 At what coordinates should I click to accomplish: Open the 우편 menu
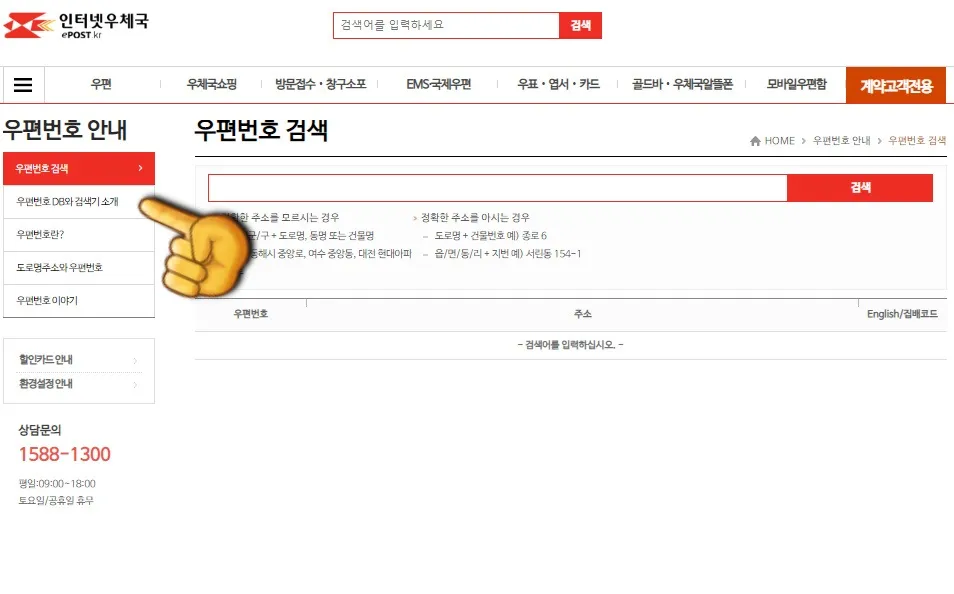pyautogui.click(x=100, y=84)
